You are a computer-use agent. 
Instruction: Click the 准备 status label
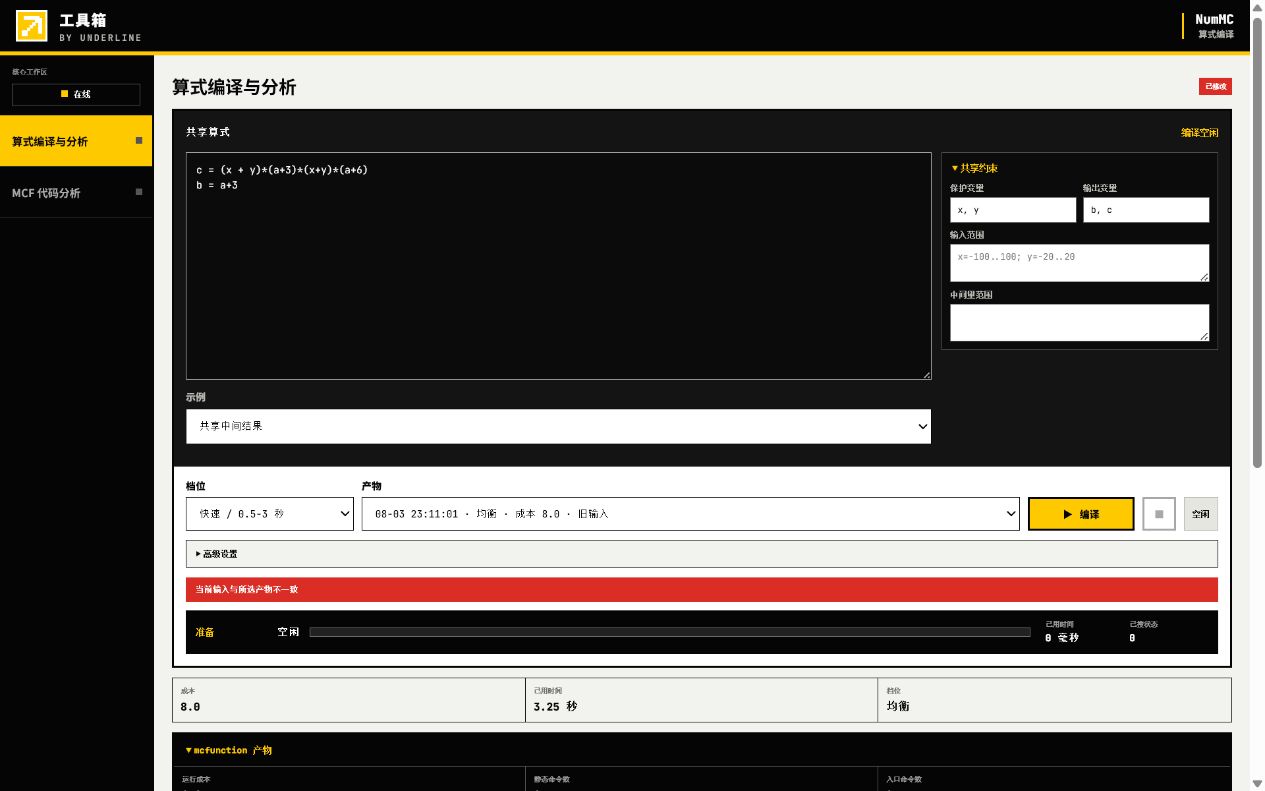204,632
